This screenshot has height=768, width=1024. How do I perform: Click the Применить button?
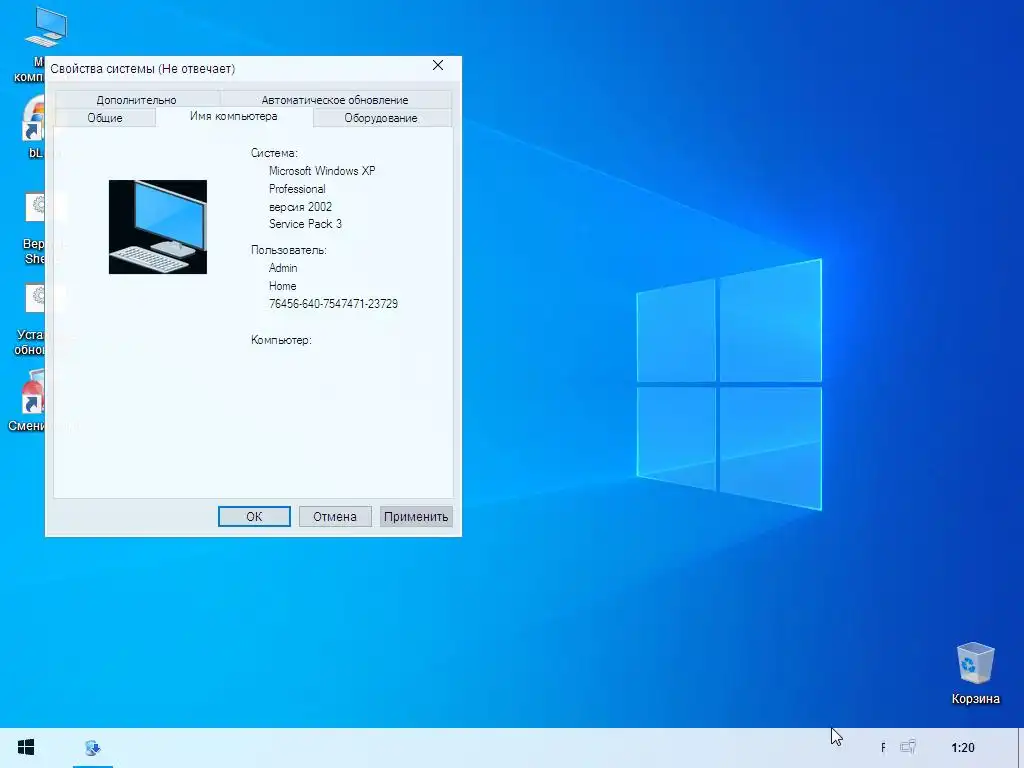(416, 517)
